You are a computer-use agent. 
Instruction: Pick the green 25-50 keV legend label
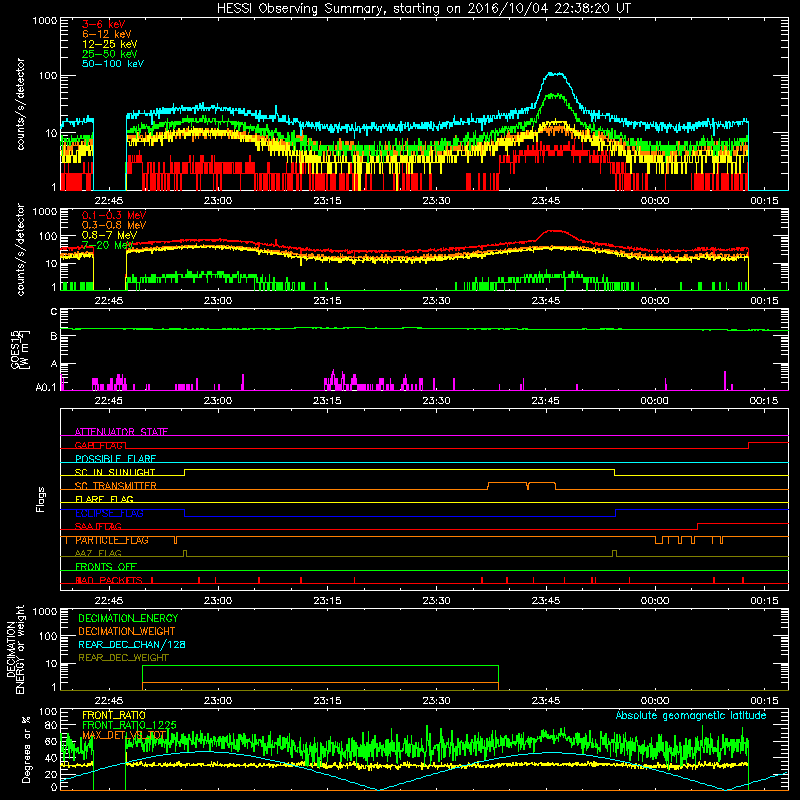(x=109, y=54)
